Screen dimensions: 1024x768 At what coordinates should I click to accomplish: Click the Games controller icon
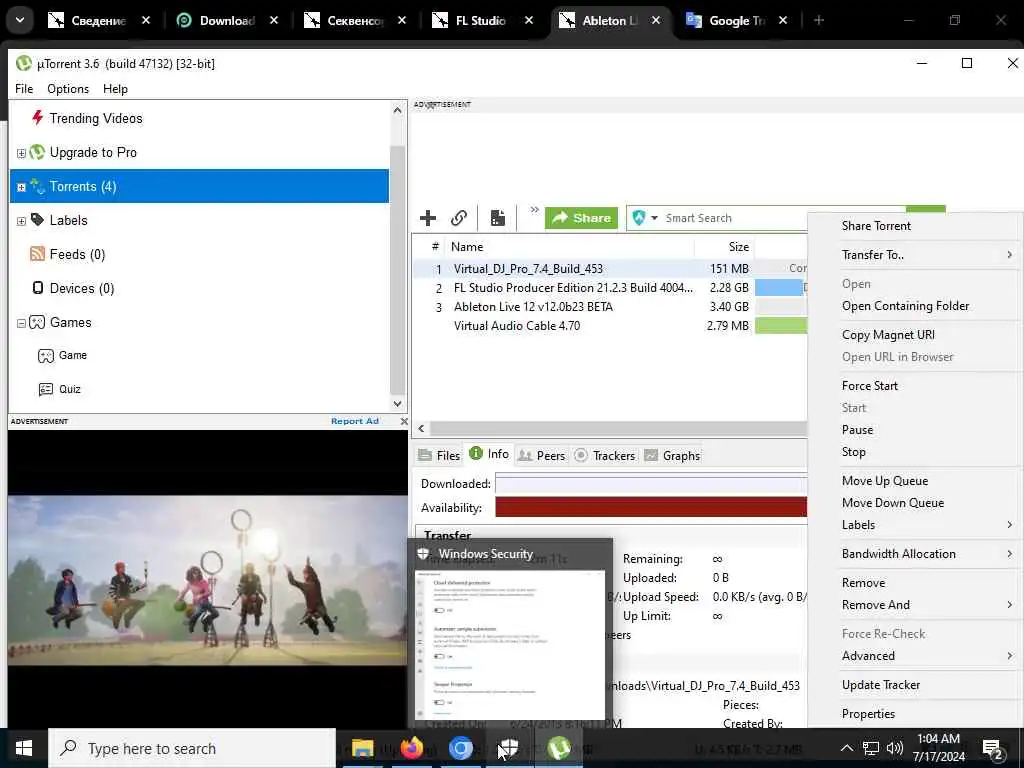pyautogui.click(x=37, y=322)
